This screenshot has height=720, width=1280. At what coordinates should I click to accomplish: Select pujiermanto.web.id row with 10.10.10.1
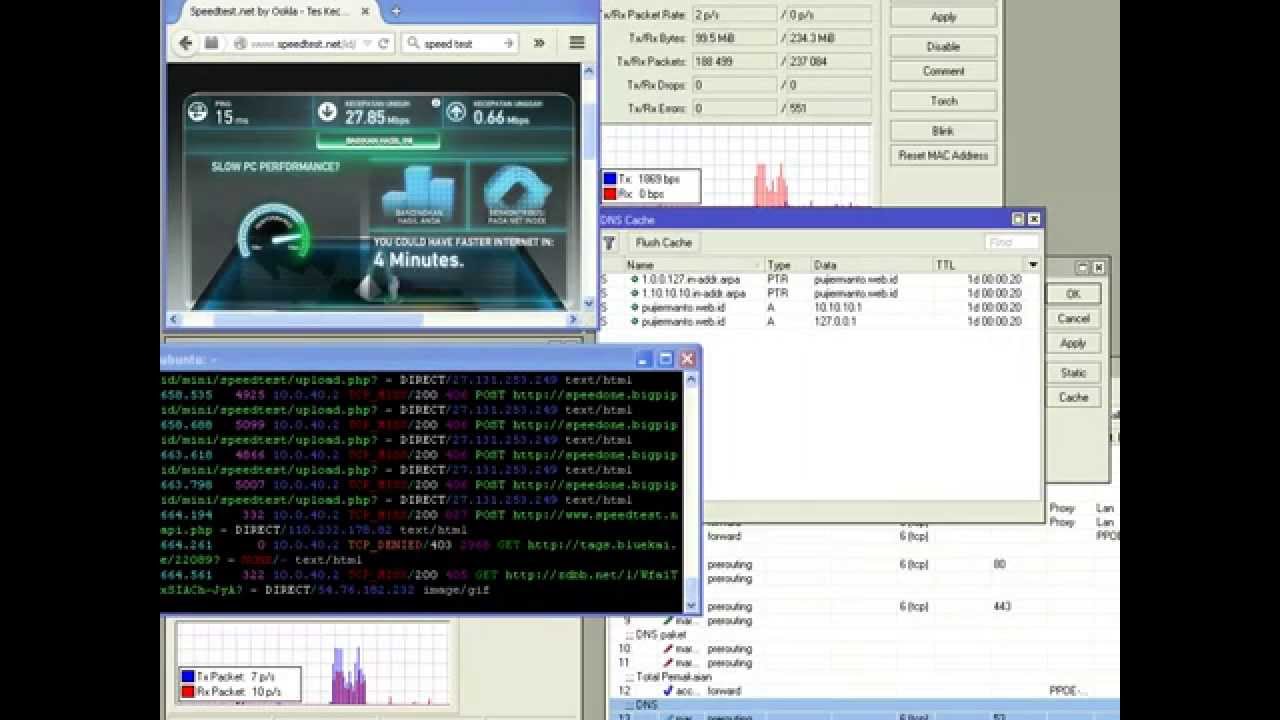[x=819, y=308]
